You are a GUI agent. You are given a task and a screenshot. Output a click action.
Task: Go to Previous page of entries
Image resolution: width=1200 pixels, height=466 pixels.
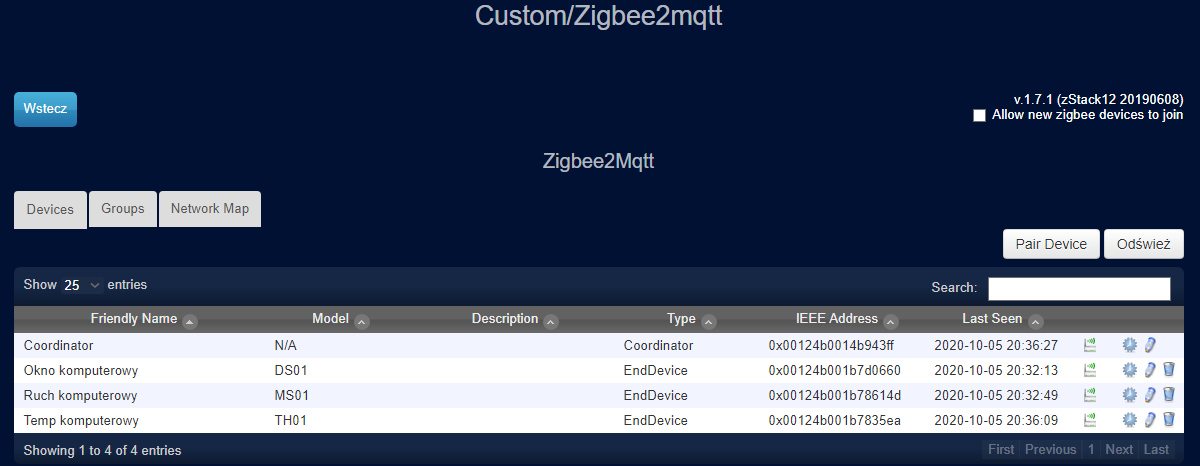1050,450
